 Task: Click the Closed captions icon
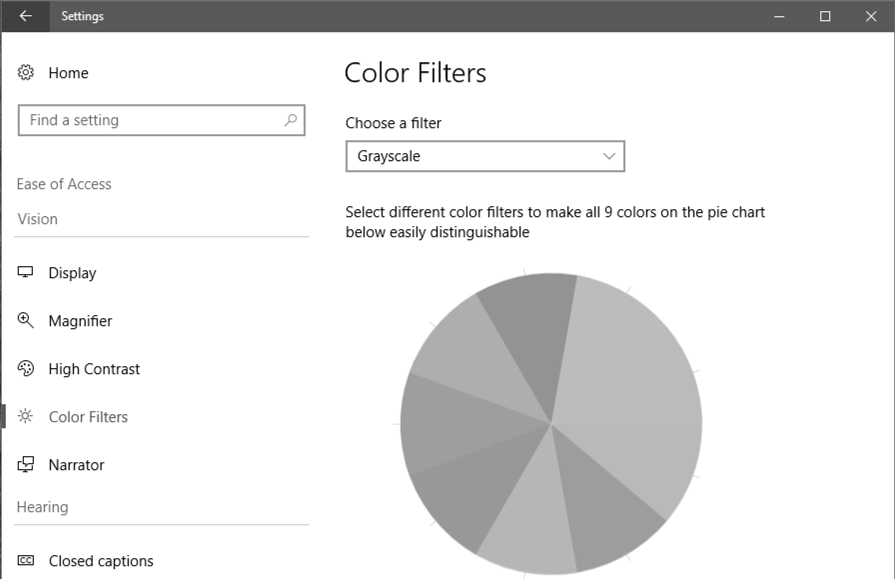(x=25, y=560)
